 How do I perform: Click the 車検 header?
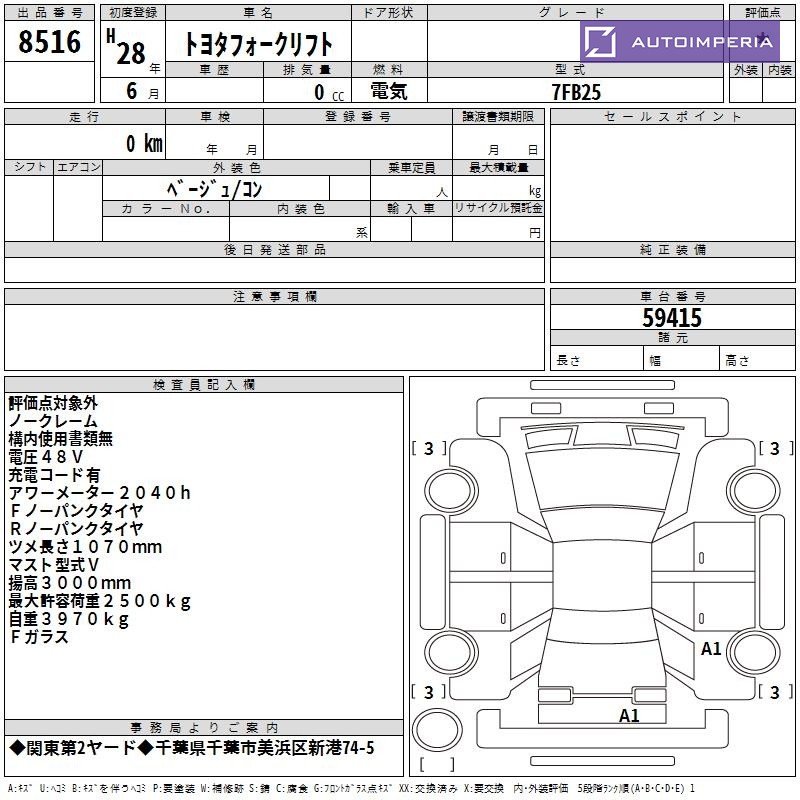point(214,117)
